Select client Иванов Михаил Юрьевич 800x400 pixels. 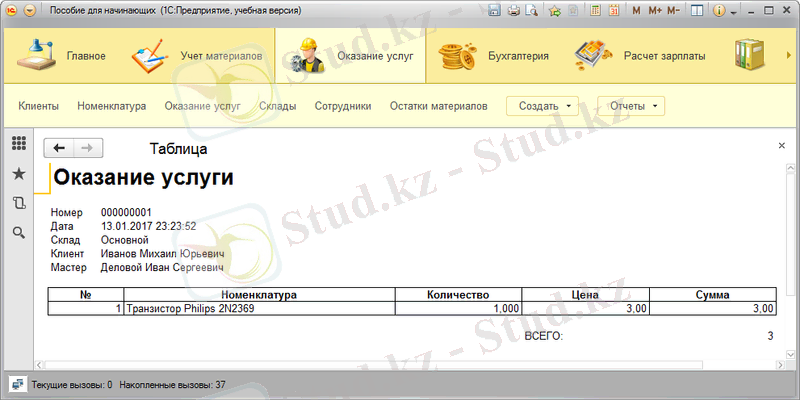162,254
